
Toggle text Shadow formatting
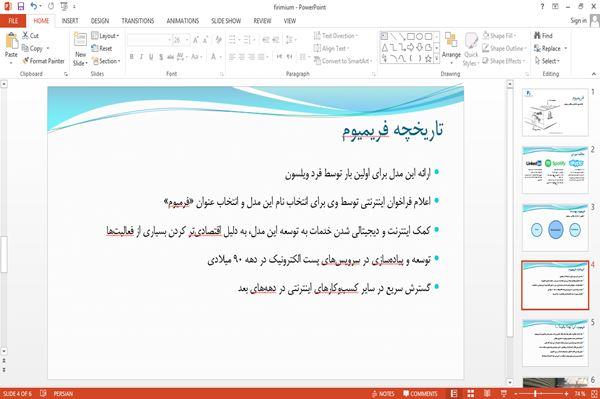point(161,57)
